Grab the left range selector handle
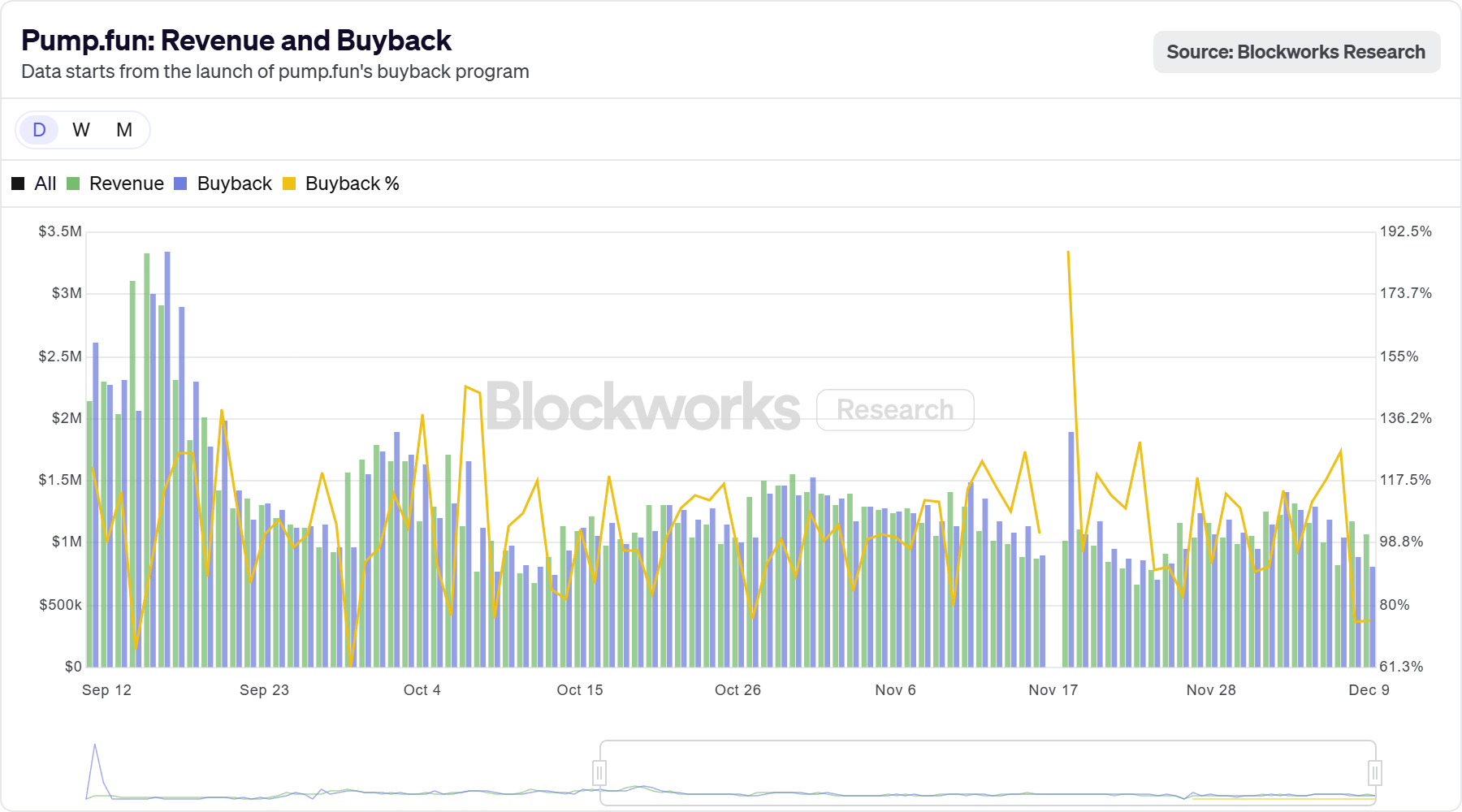 (599, 772)
